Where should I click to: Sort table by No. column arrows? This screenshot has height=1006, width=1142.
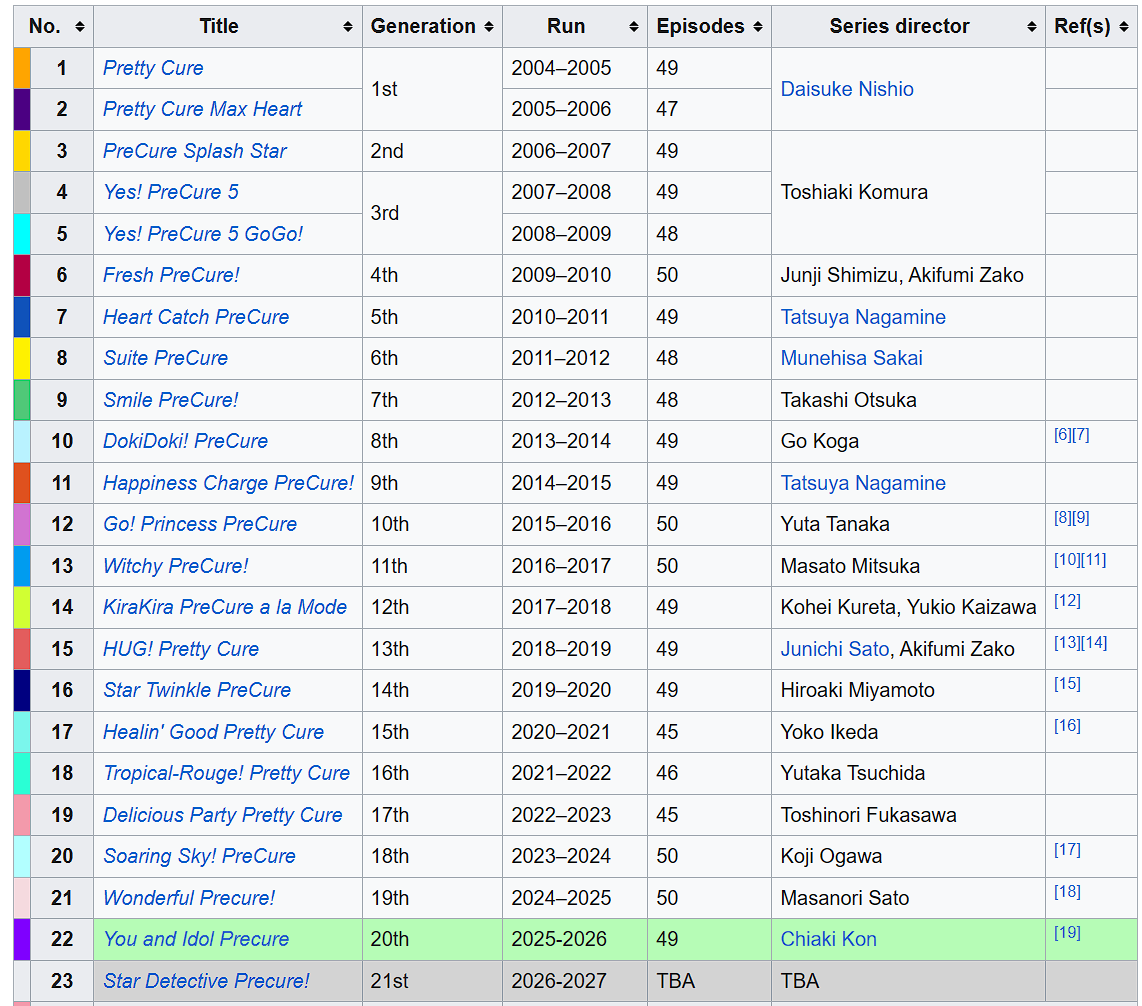coord(79,27)
